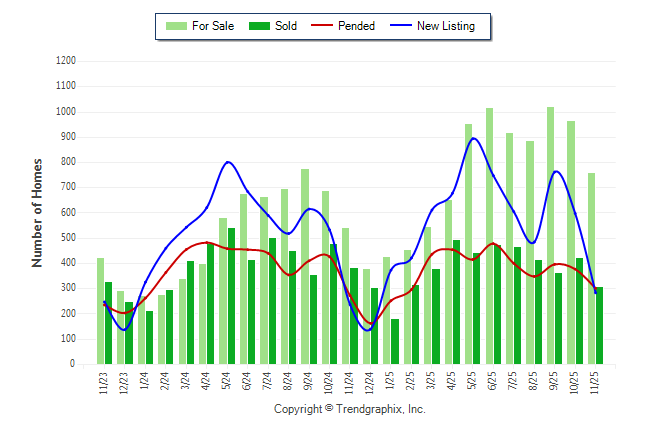Click the New Listing line peak at 5/25

[x=472, y=138]
